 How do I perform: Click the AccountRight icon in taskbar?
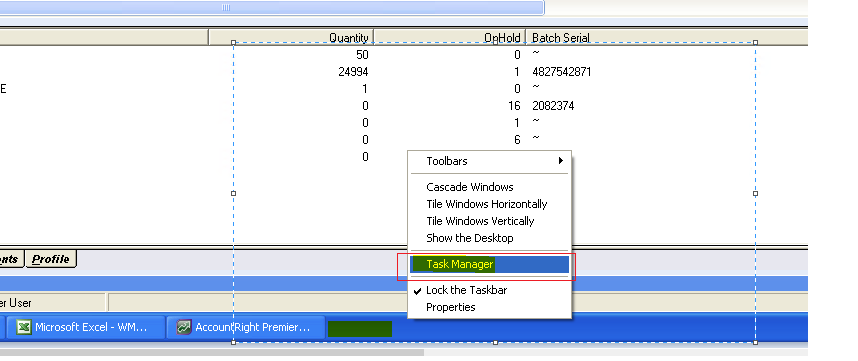[x=184, y=328]
